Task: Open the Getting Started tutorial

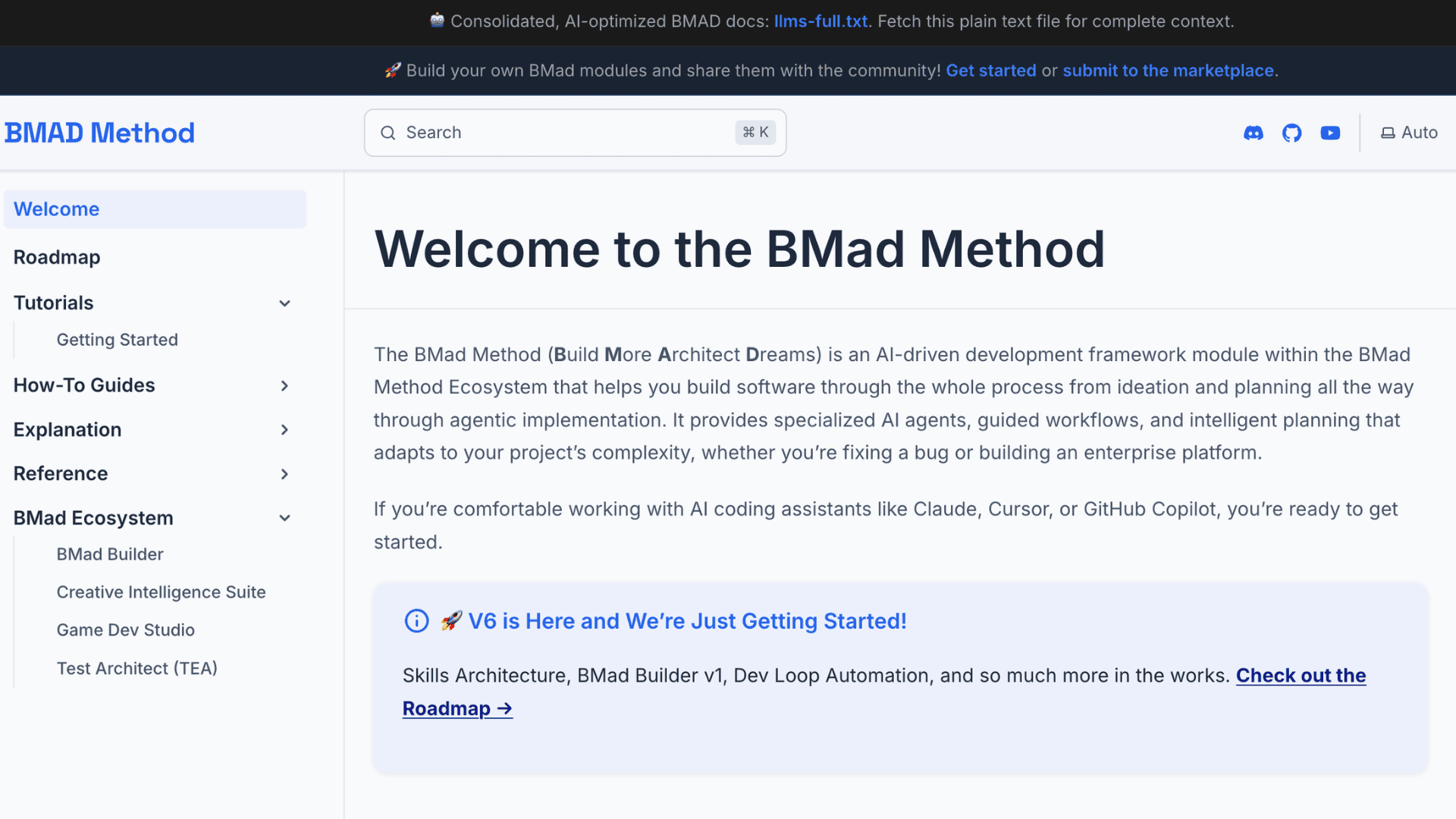Action: (118, 340)
